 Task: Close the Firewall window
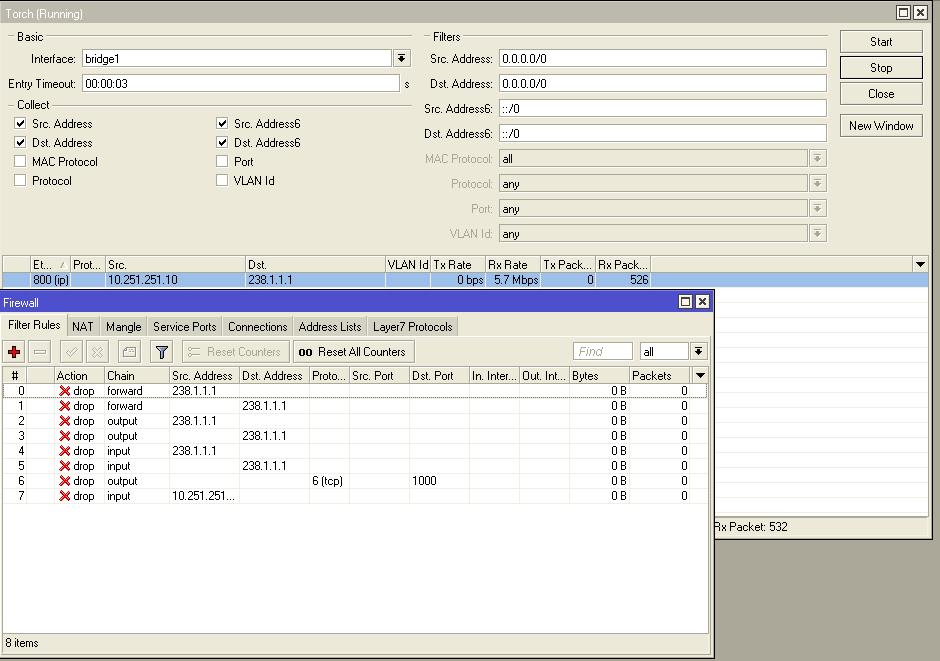702,301
